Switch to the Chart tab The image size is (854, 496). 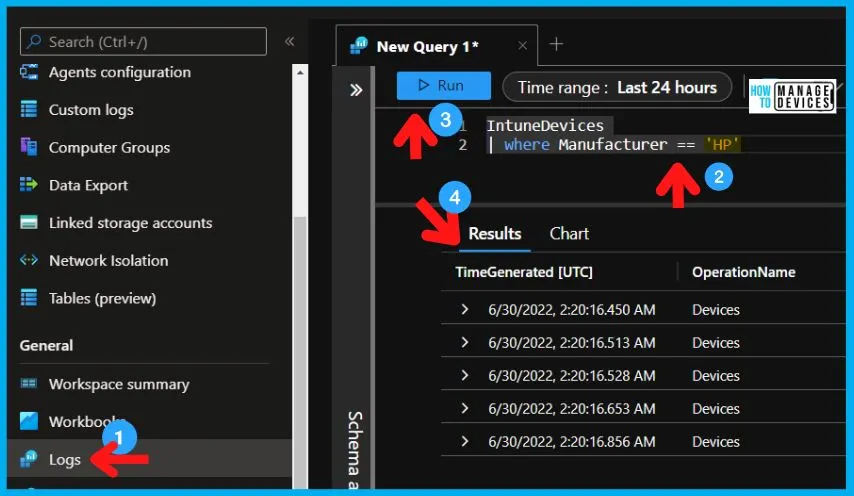point(569,234)
